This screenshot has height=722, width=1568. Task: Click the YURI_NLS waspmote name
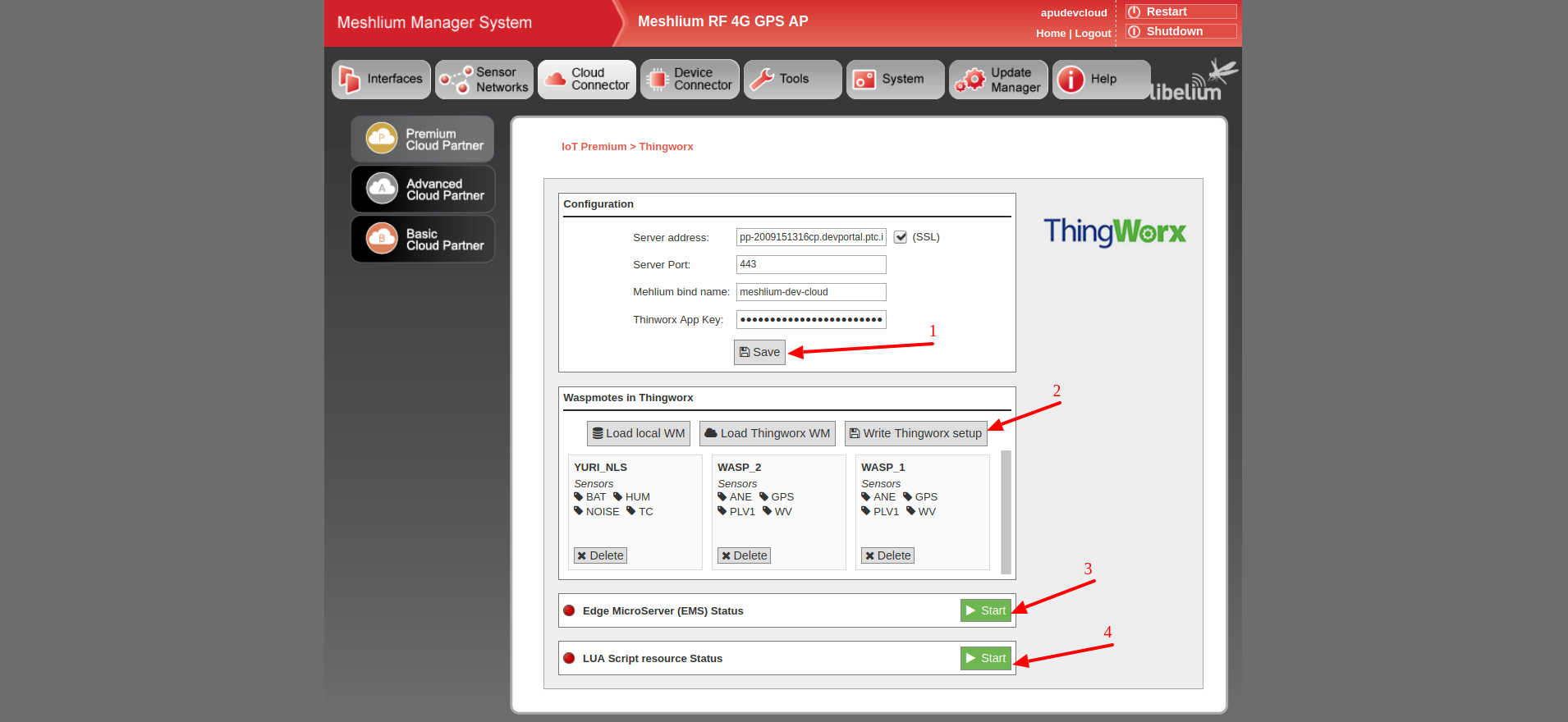tap(600, 468)
